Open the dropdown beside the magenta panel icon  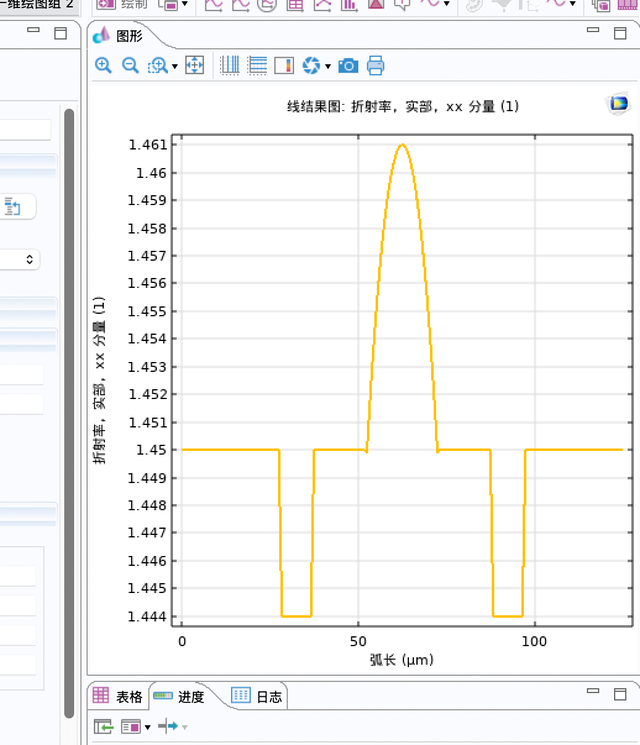pos(148,727)
